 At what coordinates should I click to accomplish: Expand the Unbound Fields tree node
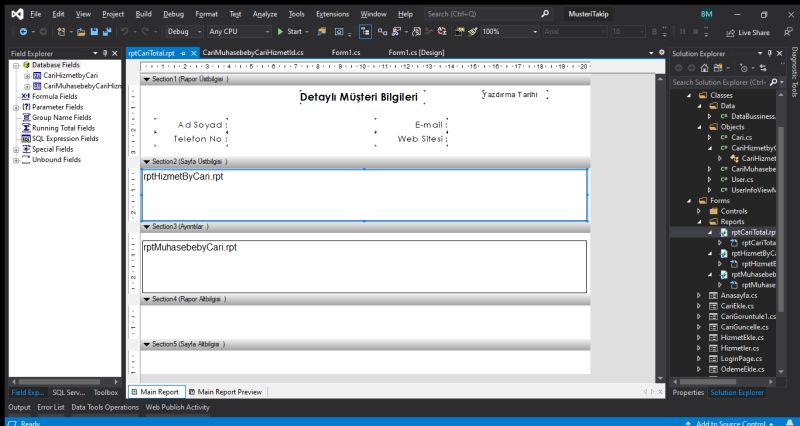(16, 160)
